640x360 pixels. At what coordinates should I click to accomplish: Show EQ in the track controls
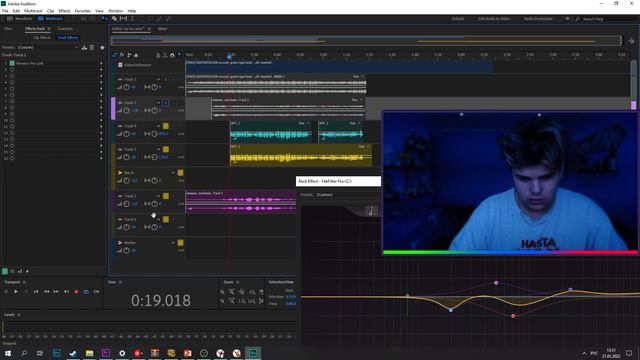[x=136, y=55]
